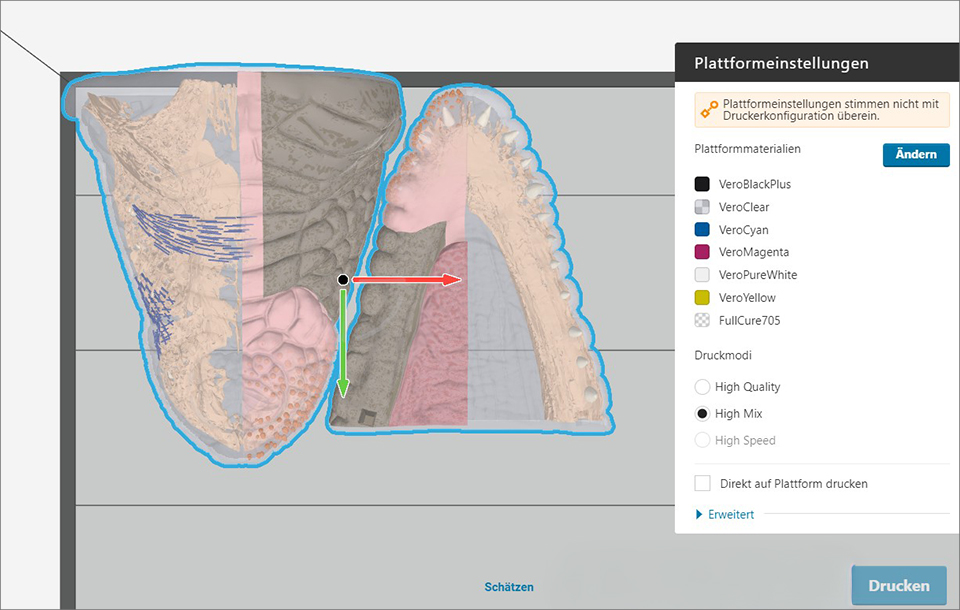The image size is (960, 610).
Task: Enable Direkt auf Plattform drucken checkbox
Action: point(702,484)
